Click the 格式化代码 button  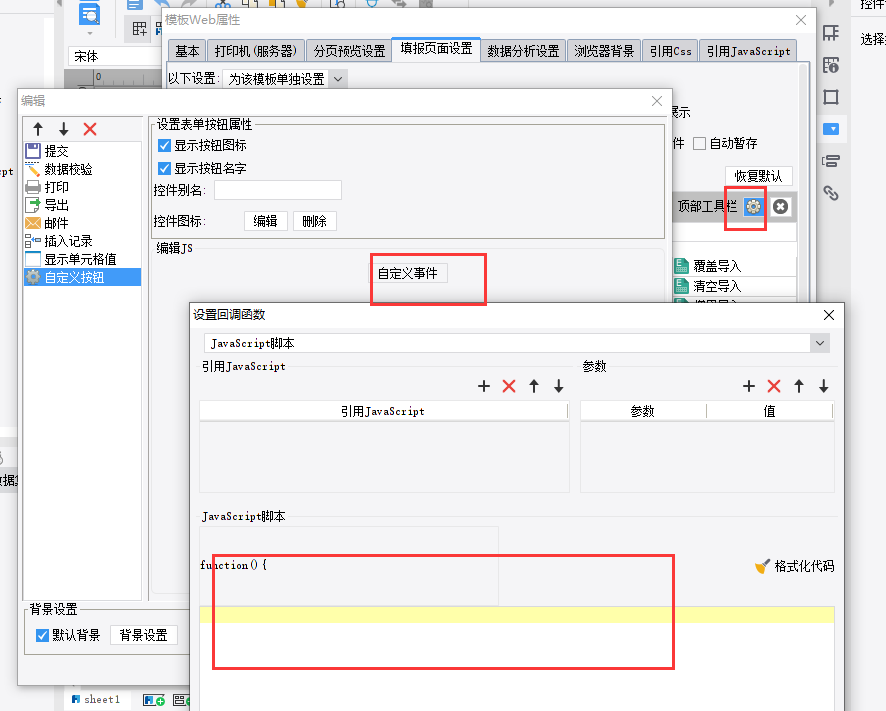click(794, 566)
